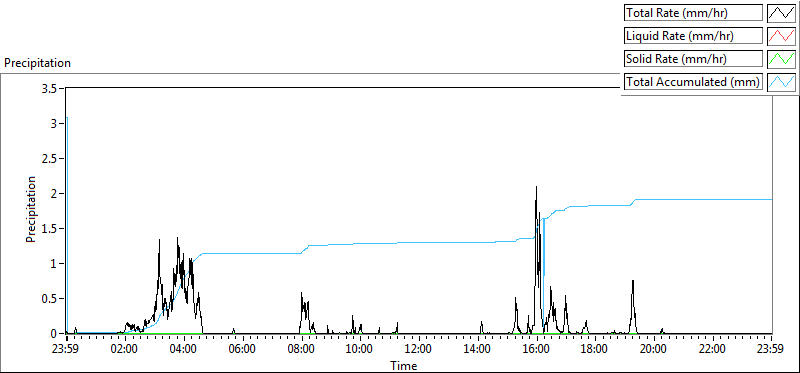Image resolution: width=800 pixels, height=373 pixels.
Task: Click the 14:00 time axis label
Action: (x=477, y=350)
